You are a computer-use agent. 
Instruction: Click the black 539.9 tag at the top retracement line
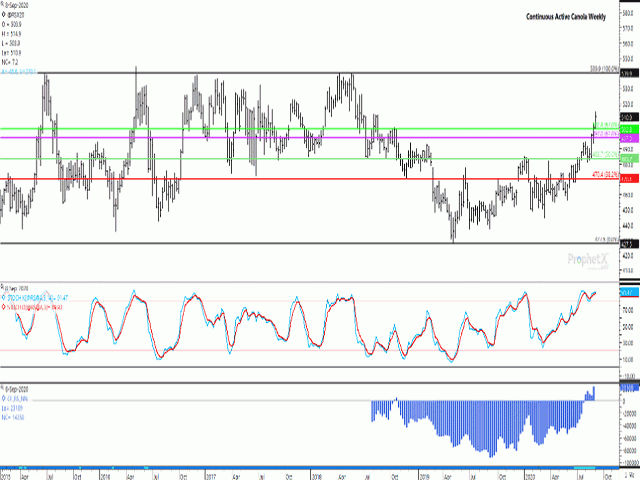629,73
